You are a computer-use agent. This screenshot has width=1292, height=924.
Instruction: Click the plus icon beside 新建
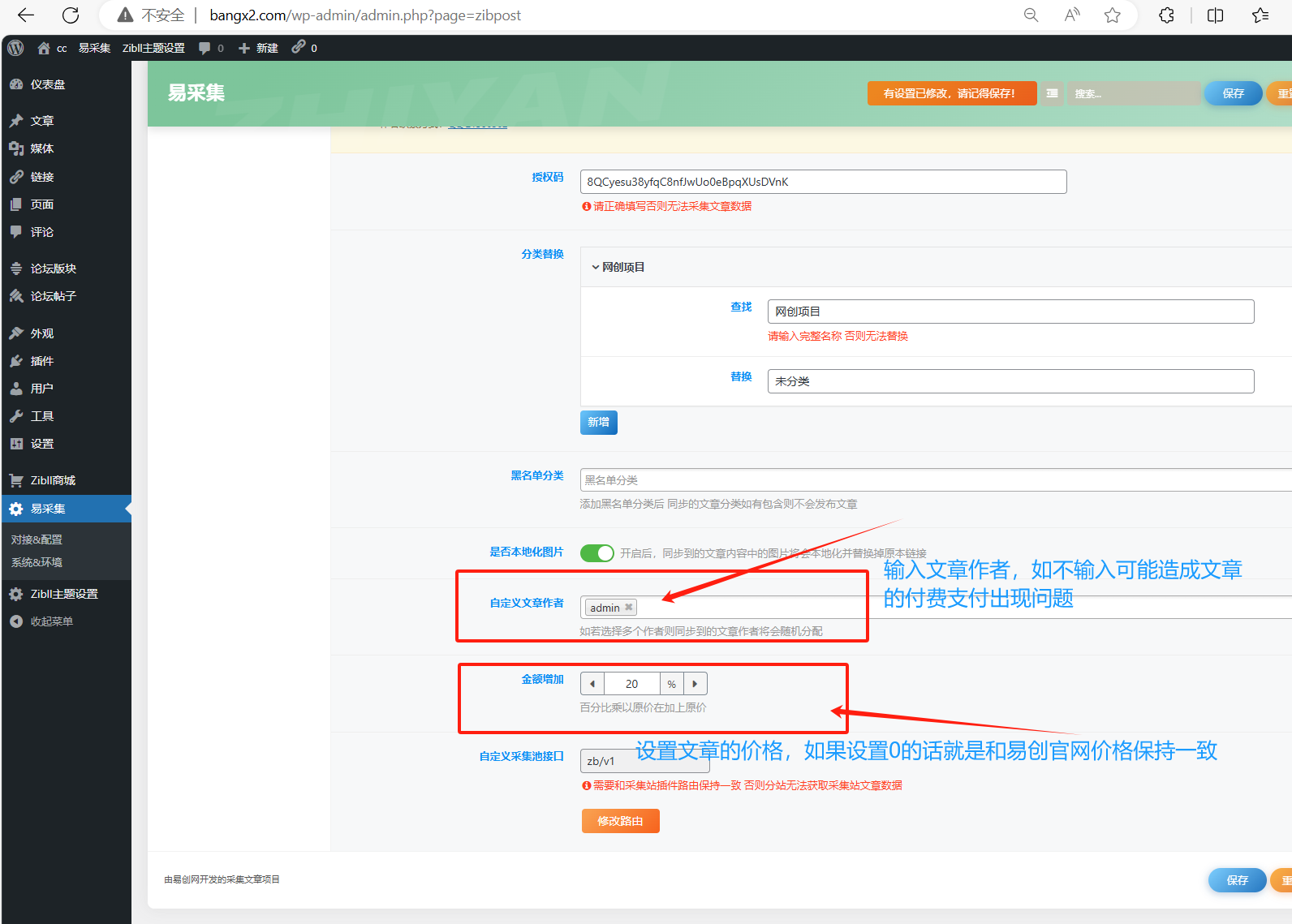pyautogui.click(x=243, y=48)
